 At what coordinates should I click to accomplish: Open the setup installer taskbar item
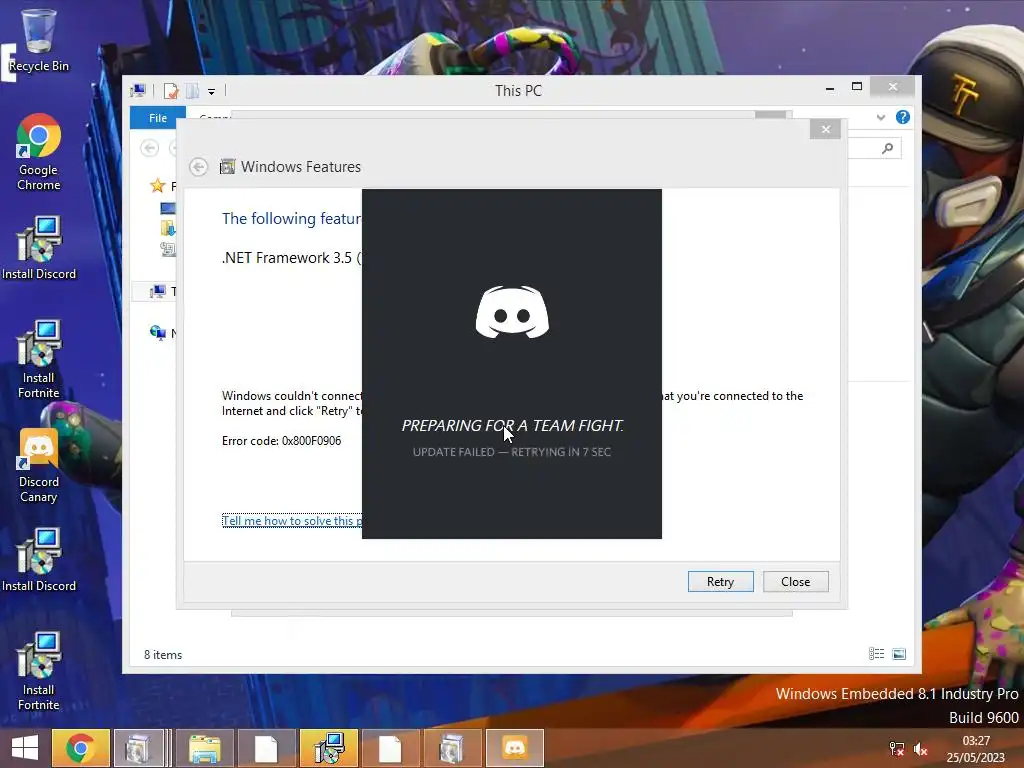click(328, 748)
